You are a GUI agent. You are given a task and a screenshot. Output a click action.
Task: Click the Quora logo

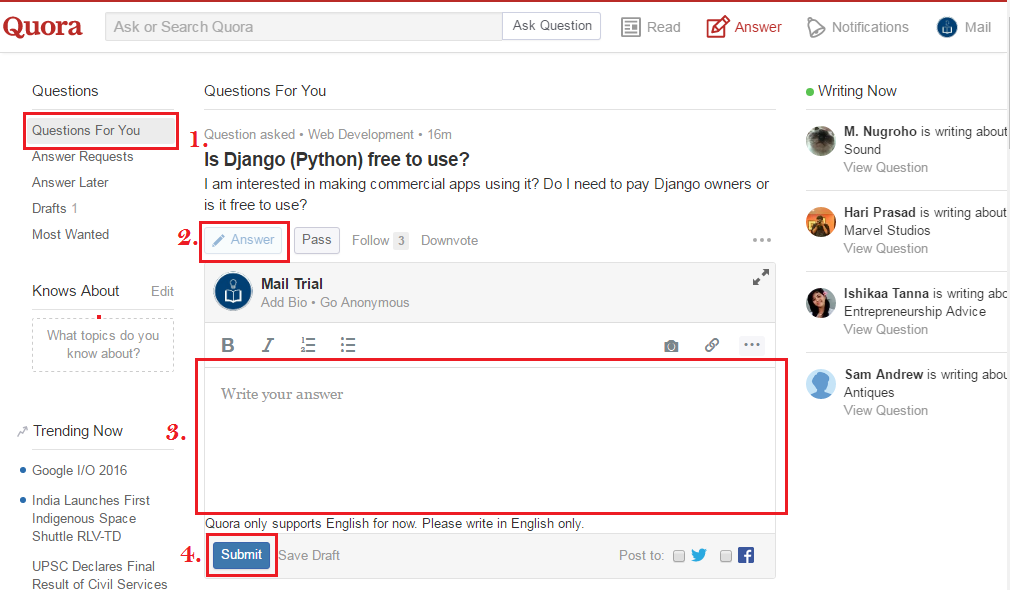coord(43,27)
